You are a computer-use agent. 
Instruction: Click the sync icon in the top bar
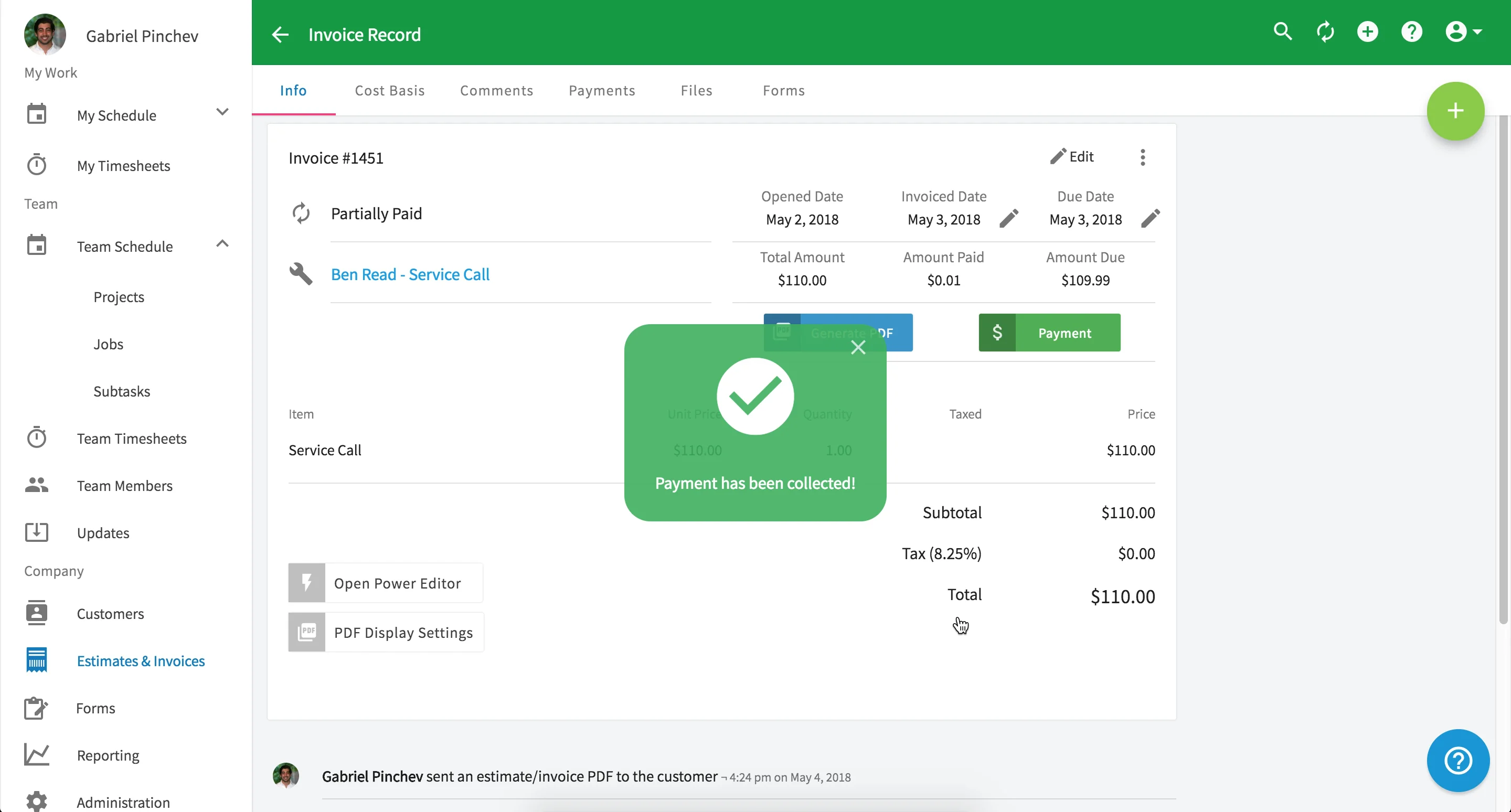[x=1325, y=31]
